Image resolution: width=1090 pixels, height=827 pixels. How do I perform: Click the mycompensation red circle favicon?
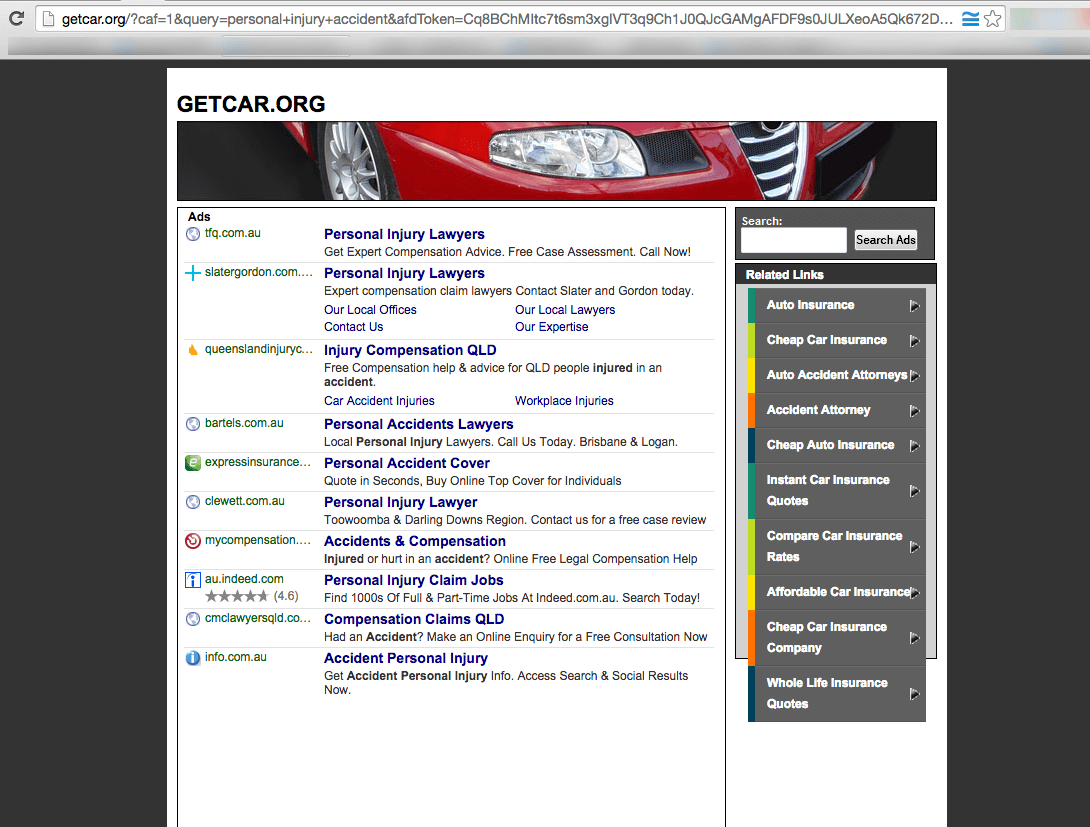192,541
